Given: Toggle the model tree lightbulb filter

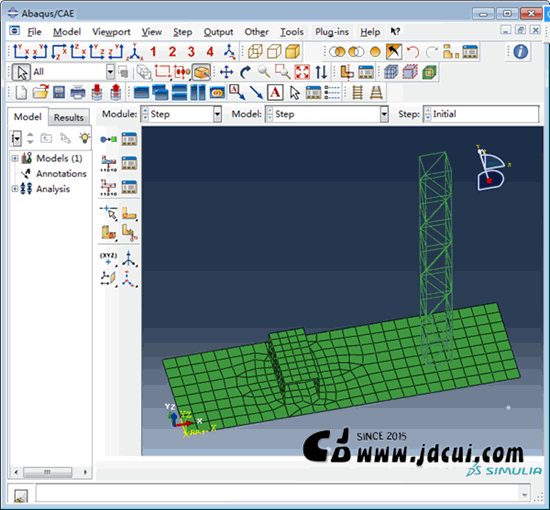Looking at the screenshot, I should pyautogui.click(x=85, y=138).
